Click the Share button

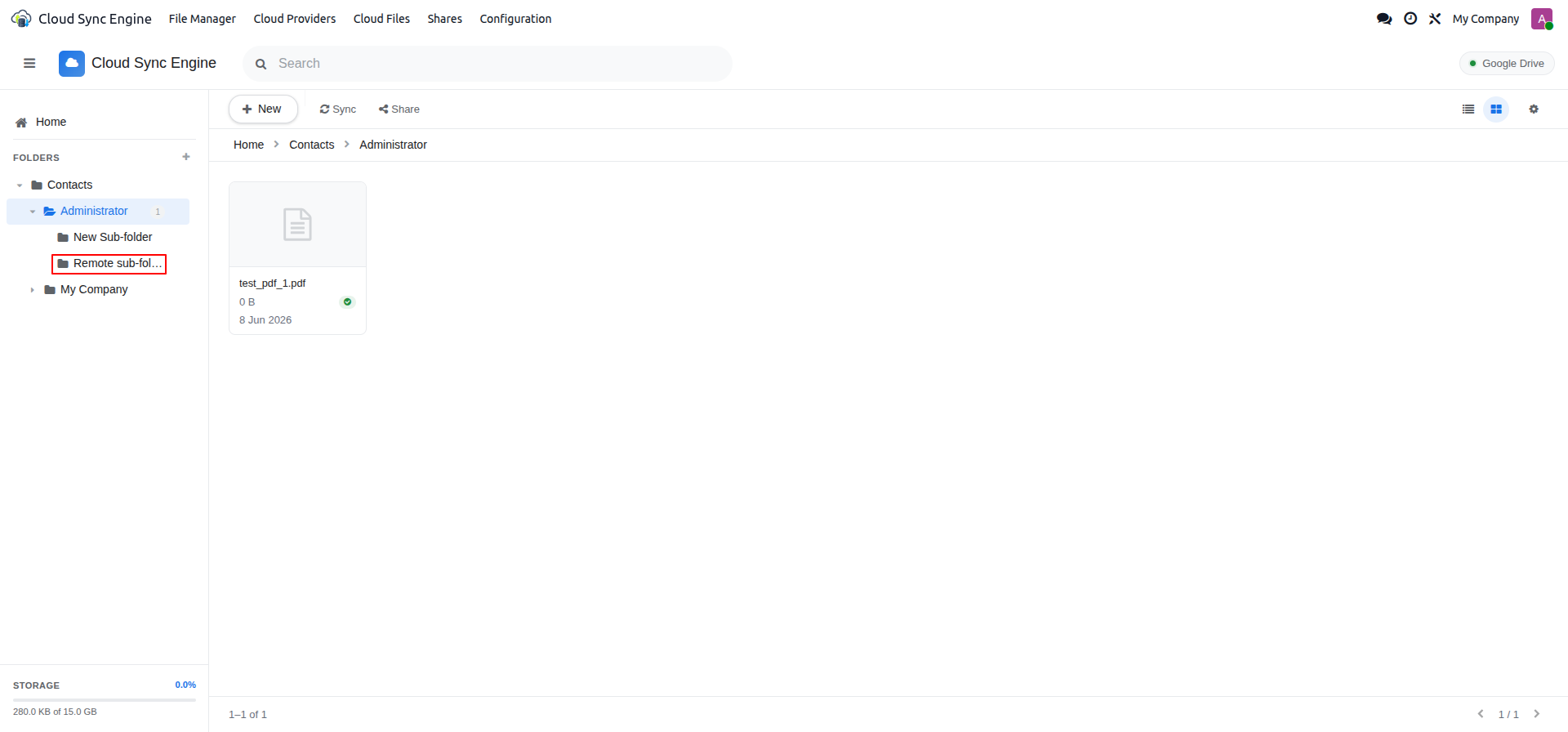[x=399, y=109]
